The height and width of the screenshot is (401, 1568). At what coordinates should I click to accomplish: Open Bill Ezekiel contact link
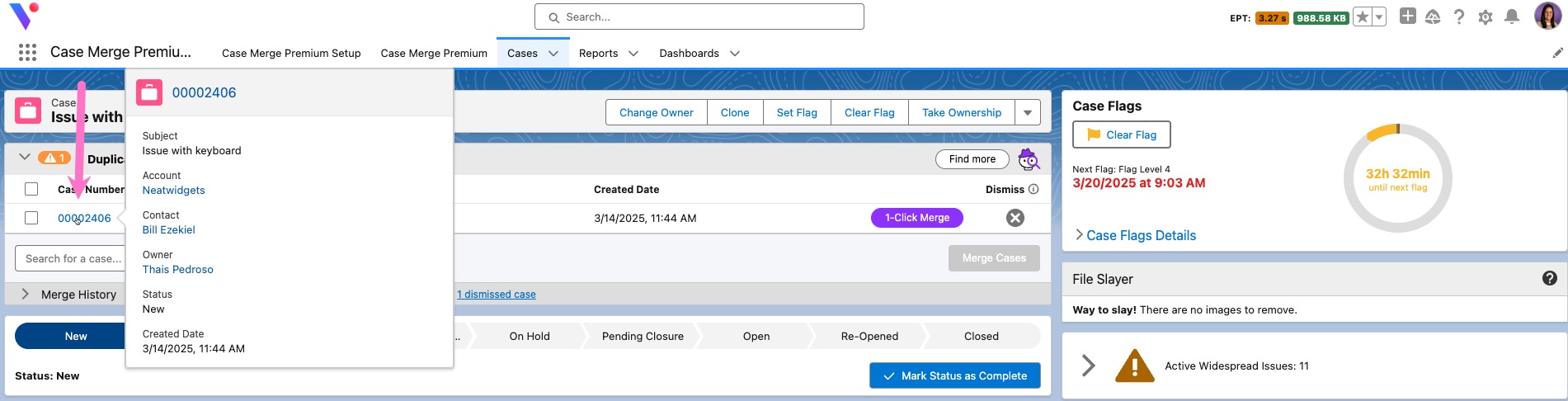tap(168, 229)
